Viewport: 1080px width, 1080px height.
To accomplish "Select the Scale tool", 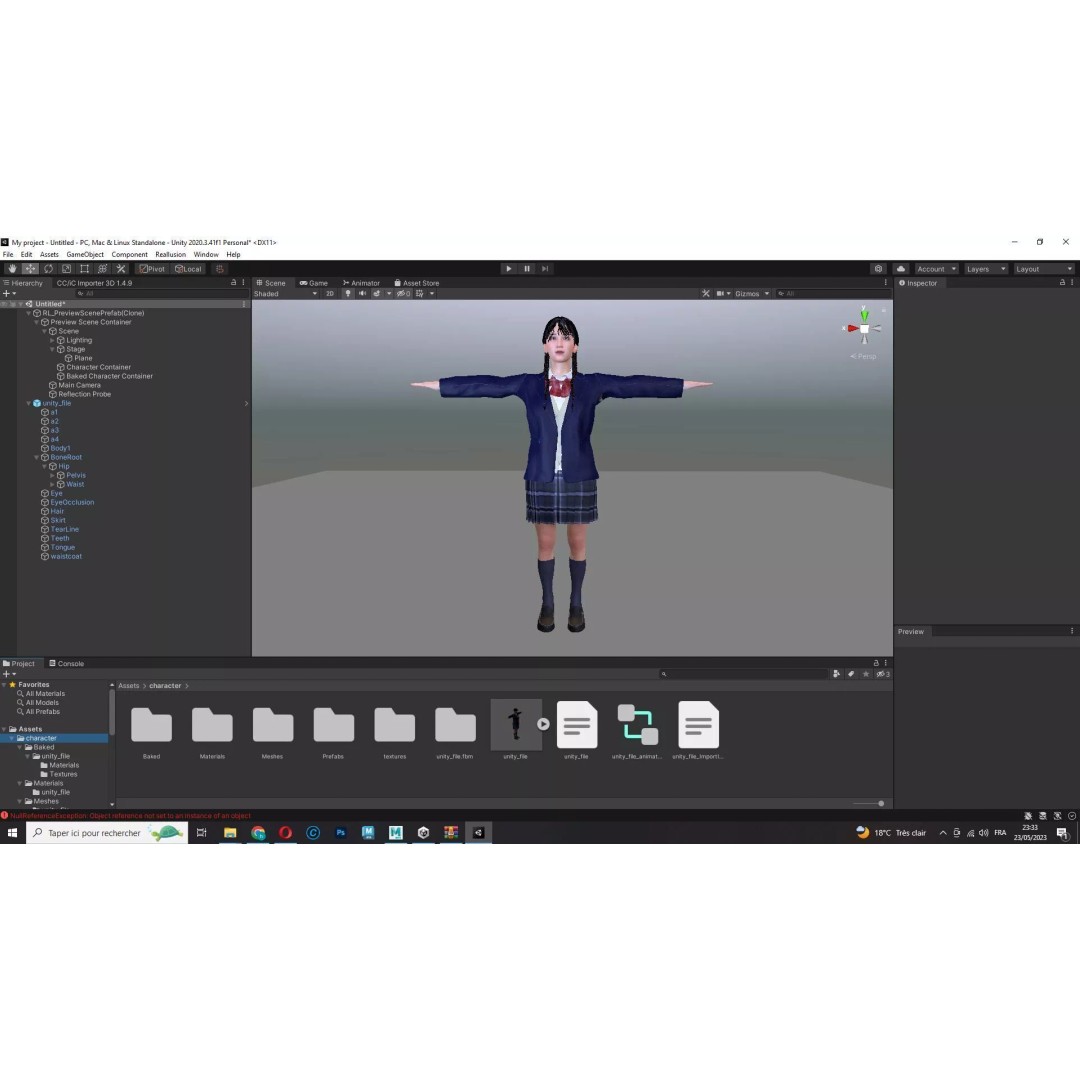I will click(66, 269).
